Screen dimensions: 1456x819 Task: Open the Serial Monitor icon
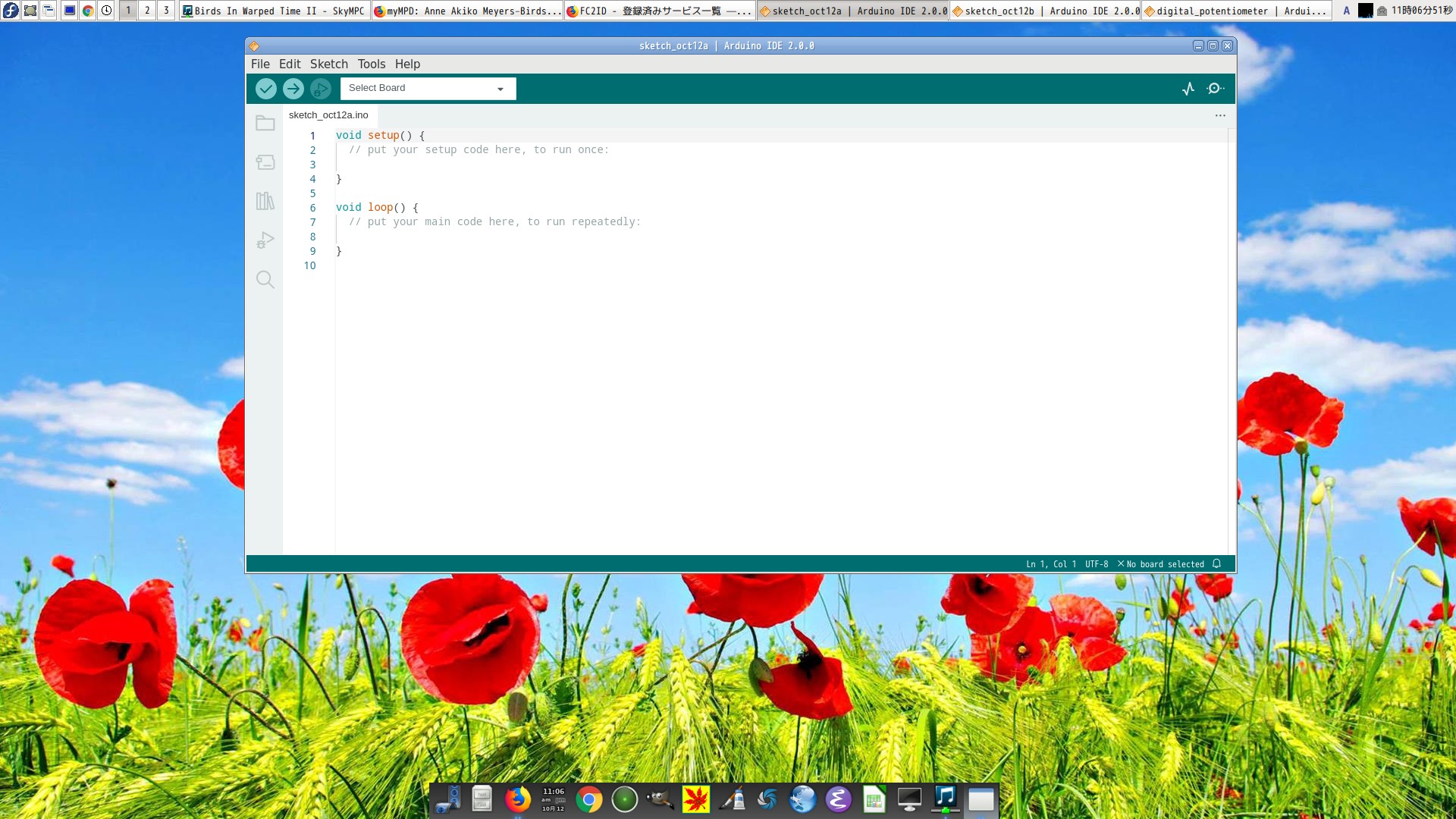(1215, 88)
